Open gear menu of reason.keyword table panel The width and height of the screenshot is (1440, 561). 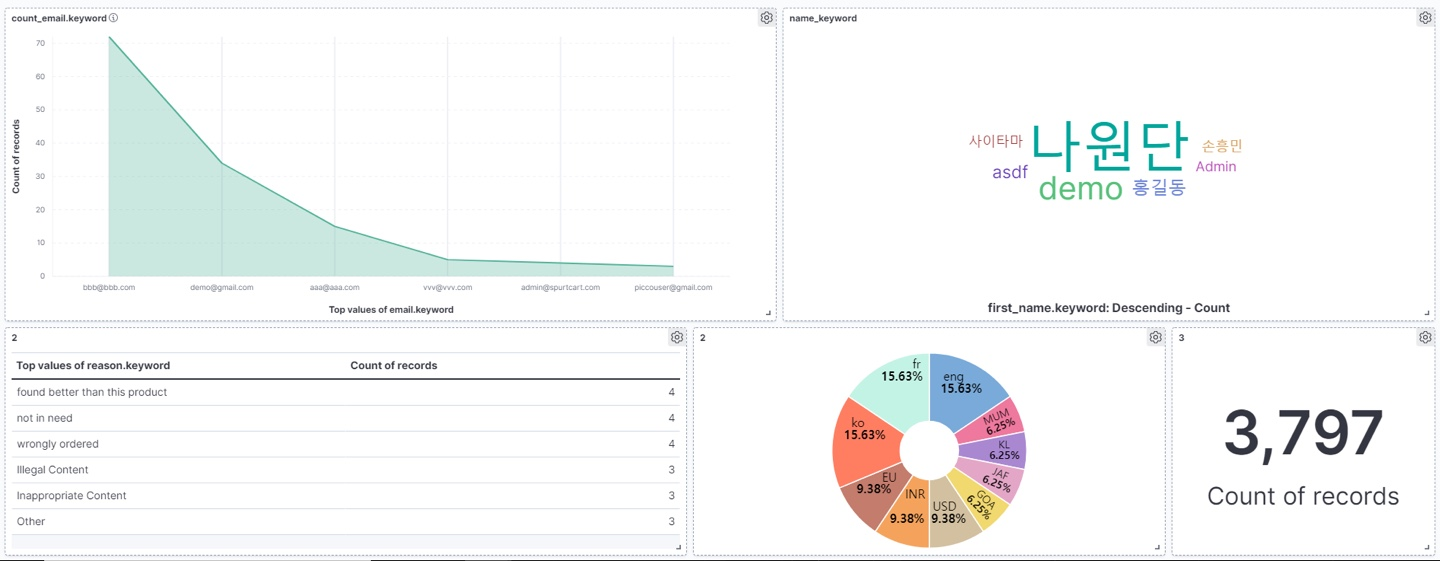pos(677,338)
